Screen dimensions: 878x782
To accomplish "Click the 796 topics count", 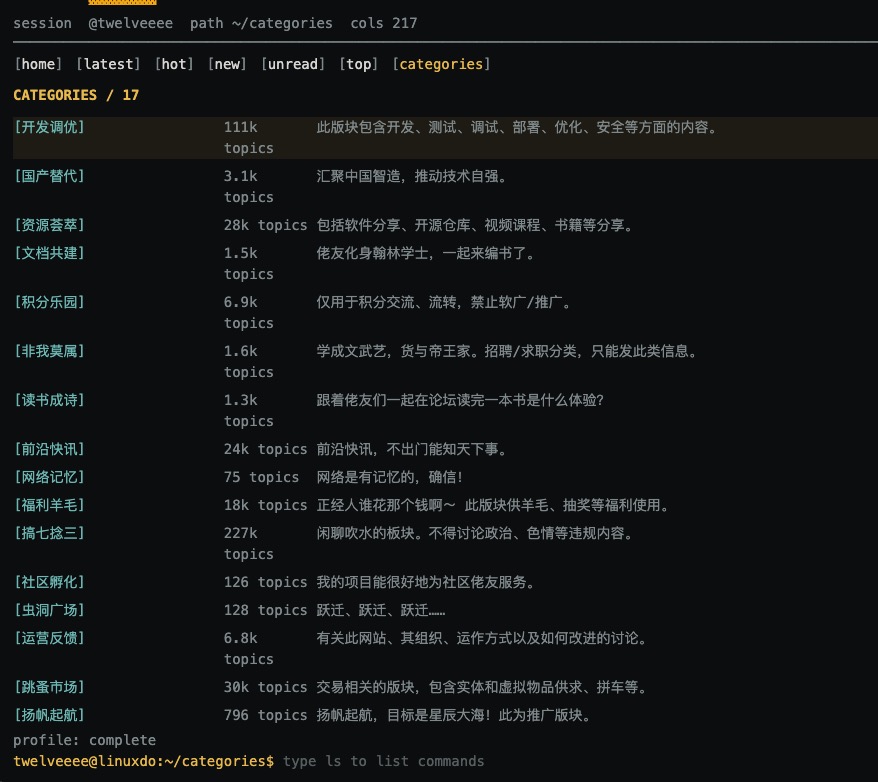I will [265, 715].
